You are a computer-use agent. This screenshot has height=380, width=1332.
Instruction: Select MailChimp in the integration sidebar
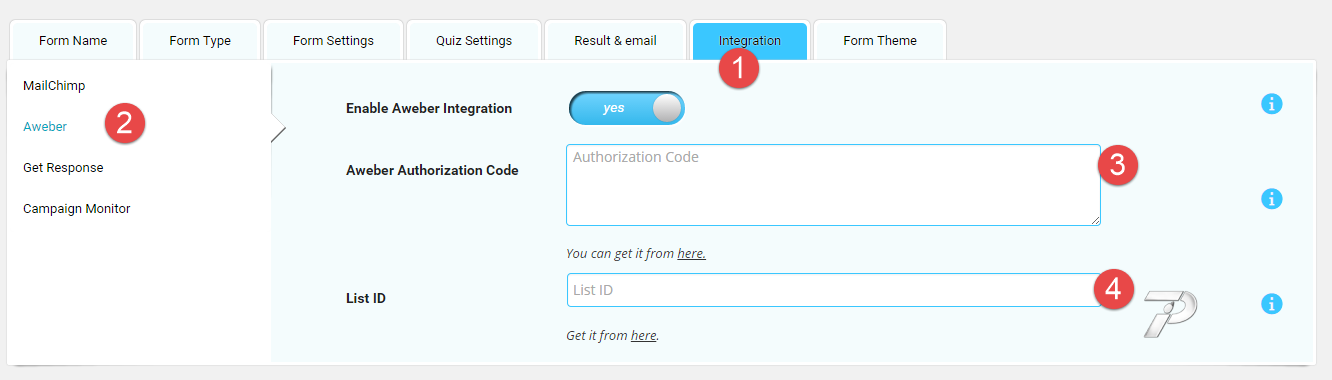54,86
